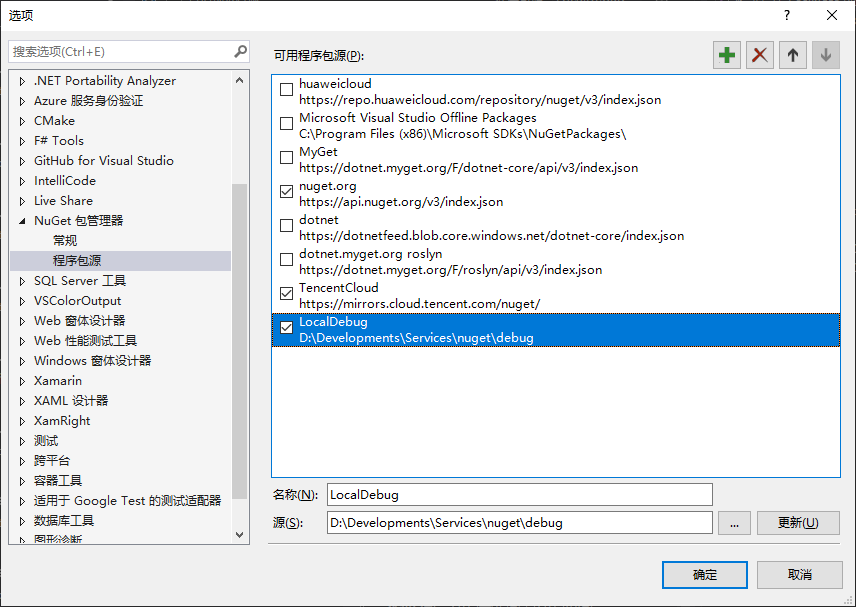Click the red X remove-source icon
Image resolution: width=856 pixels, height=607 pixels.
[759, 55]
